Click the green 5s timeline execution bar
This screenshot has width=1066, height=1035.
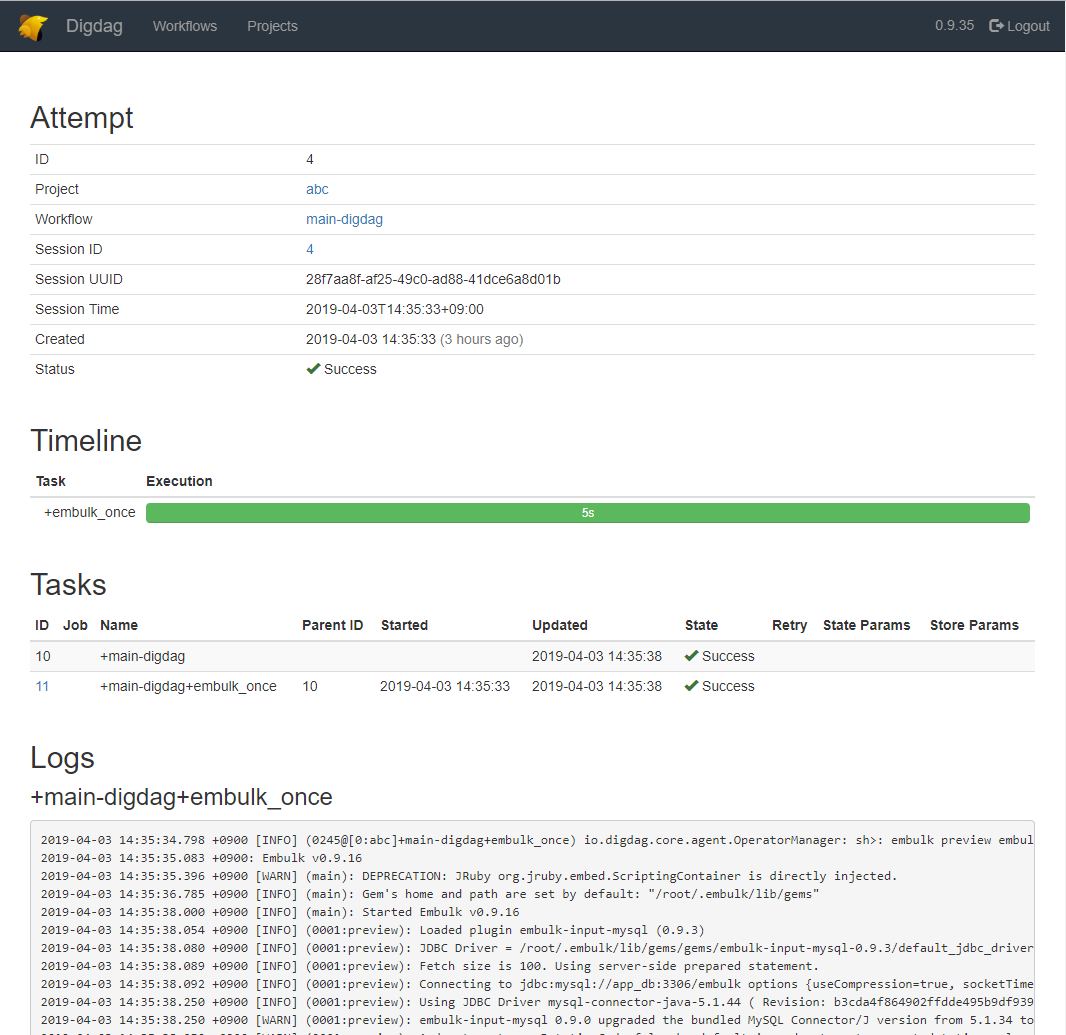pyautogui.click(x=587, y=513)
